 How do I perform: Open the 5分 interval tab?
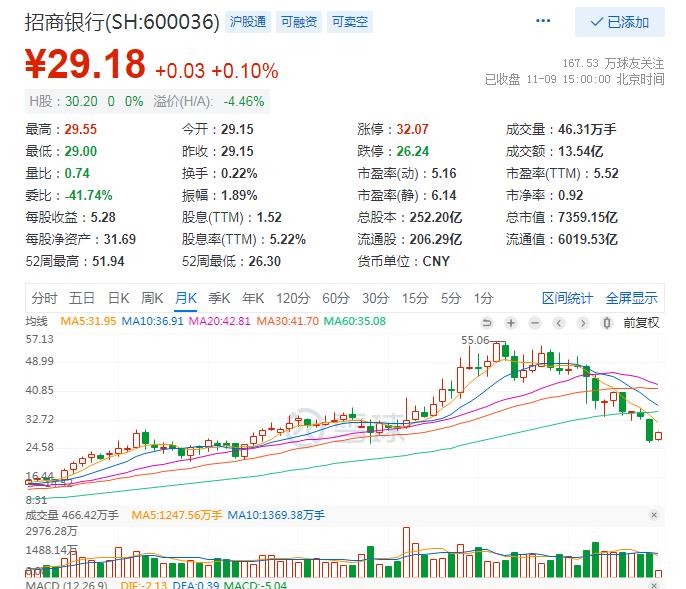[451, 298]
